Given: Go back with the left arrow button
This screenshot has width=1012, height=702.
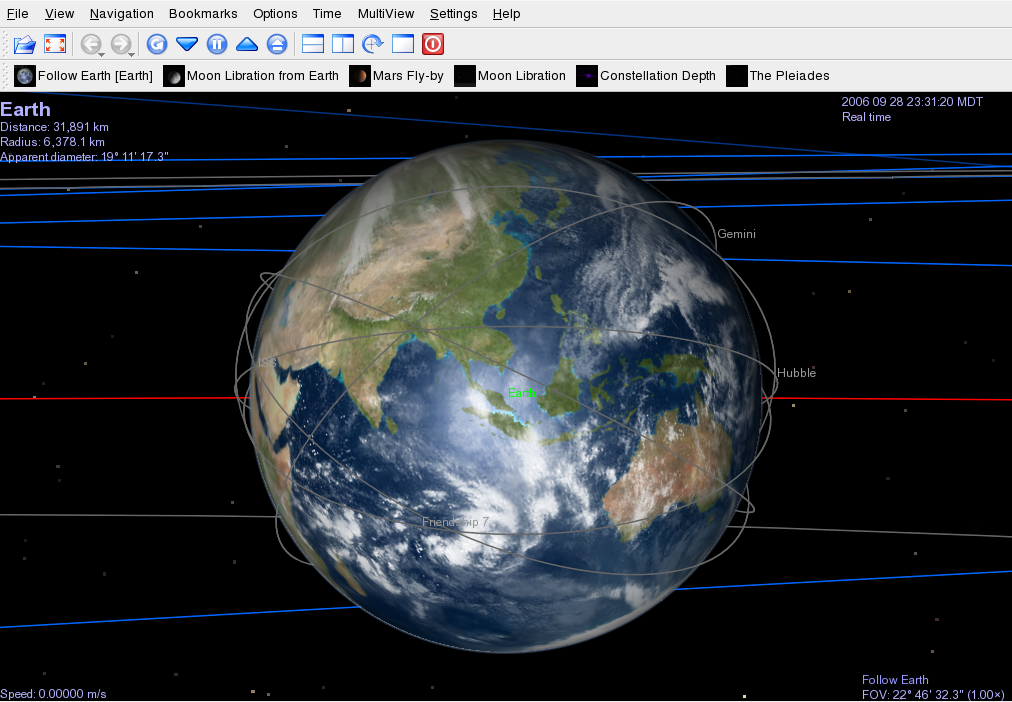Looking at the screenshot, I should 91,45.
